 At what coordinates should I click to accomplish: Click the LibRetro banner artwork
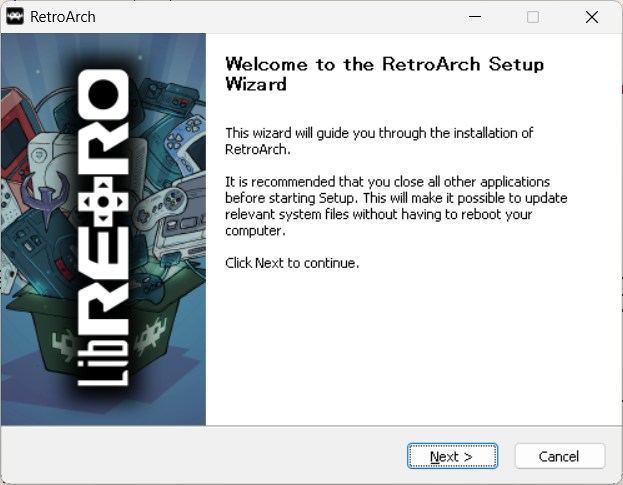[x=103, y=229]
